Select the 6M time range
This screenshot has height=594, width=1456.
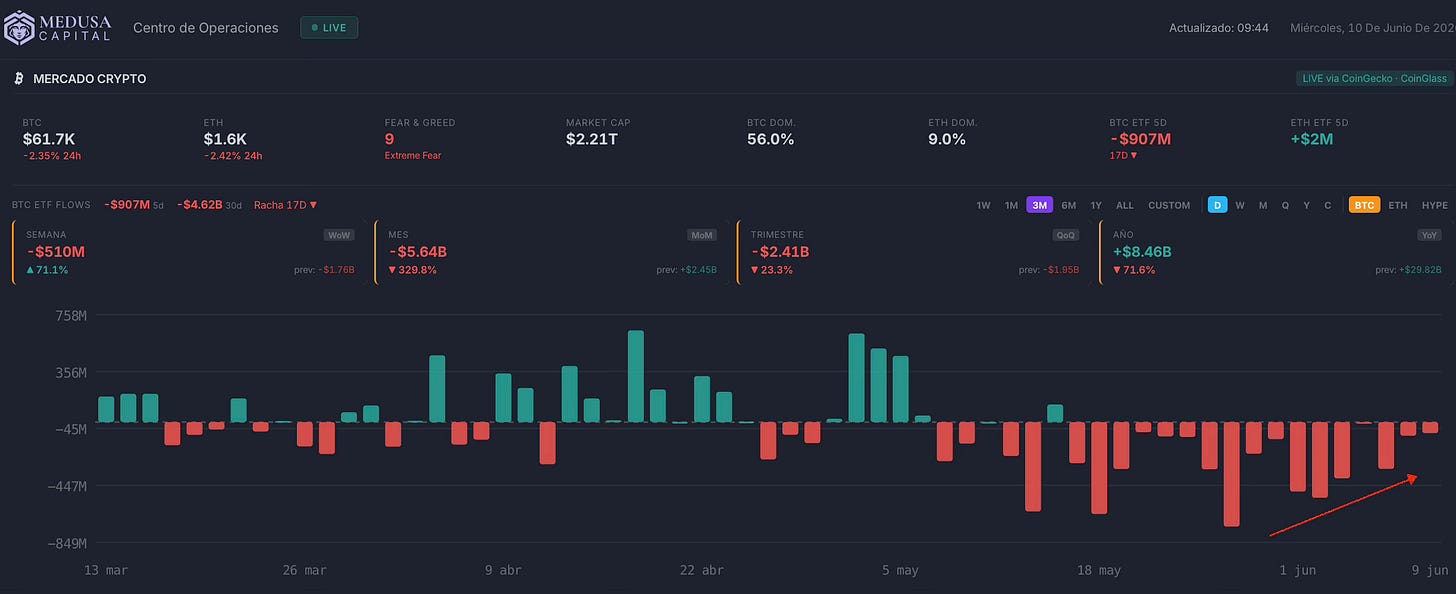1069,205
